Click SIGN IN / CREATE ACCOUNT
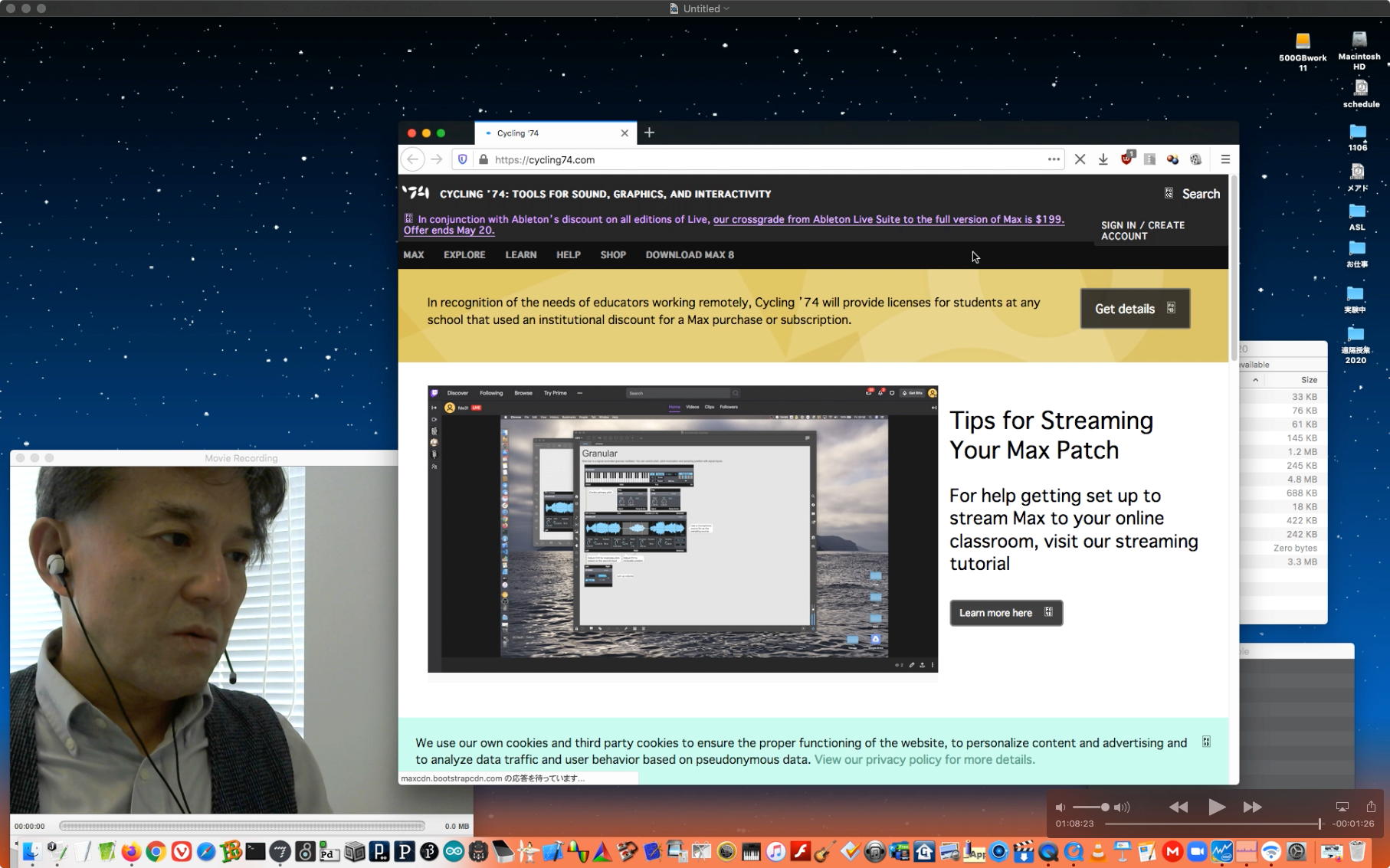This screenshot has height=868, width=1390. [1142, 231]
